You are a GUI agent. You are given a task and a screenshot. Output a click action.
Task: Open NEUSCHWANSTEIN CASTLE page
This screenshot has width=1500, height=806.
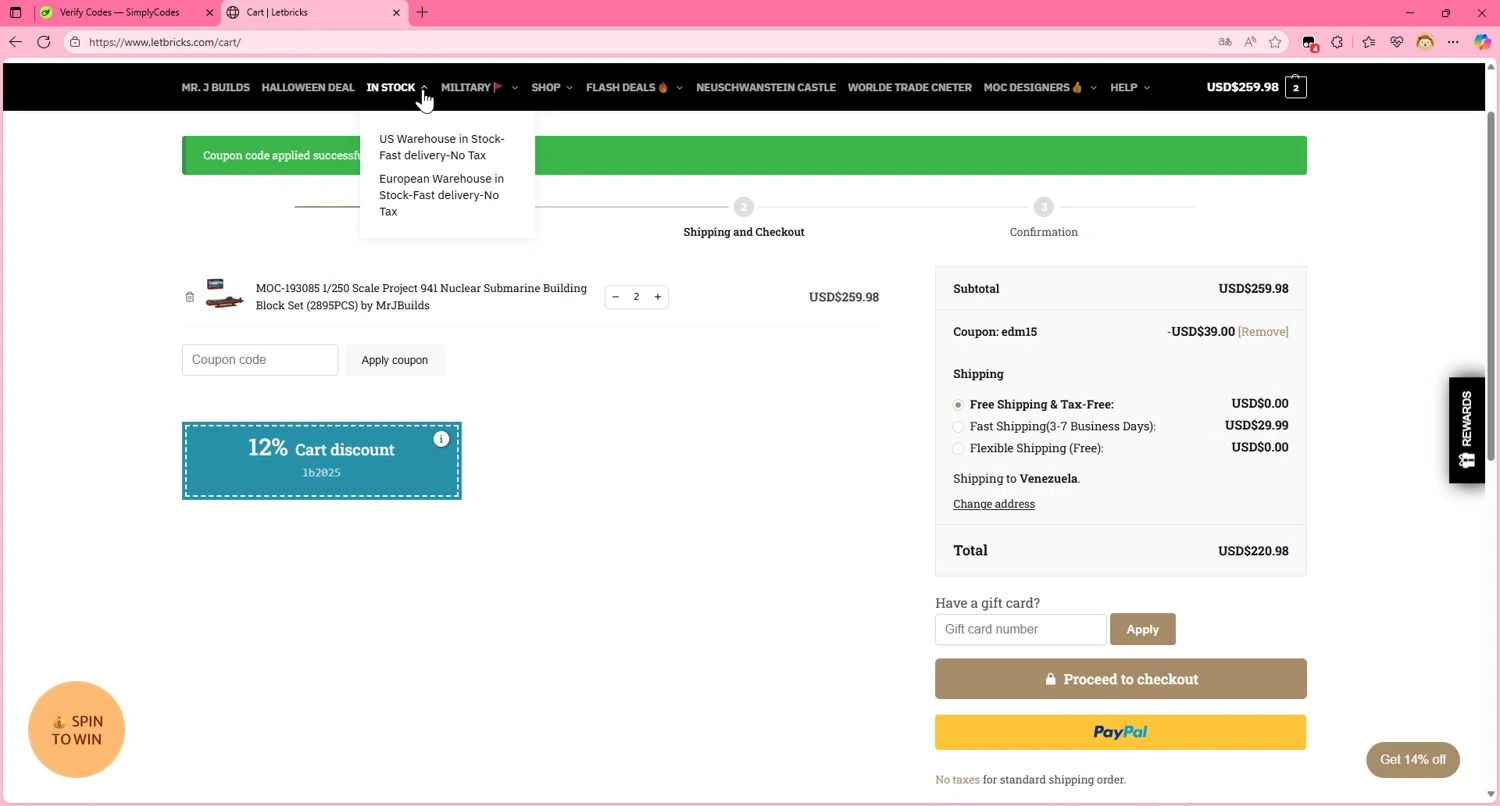coord(766,88)
